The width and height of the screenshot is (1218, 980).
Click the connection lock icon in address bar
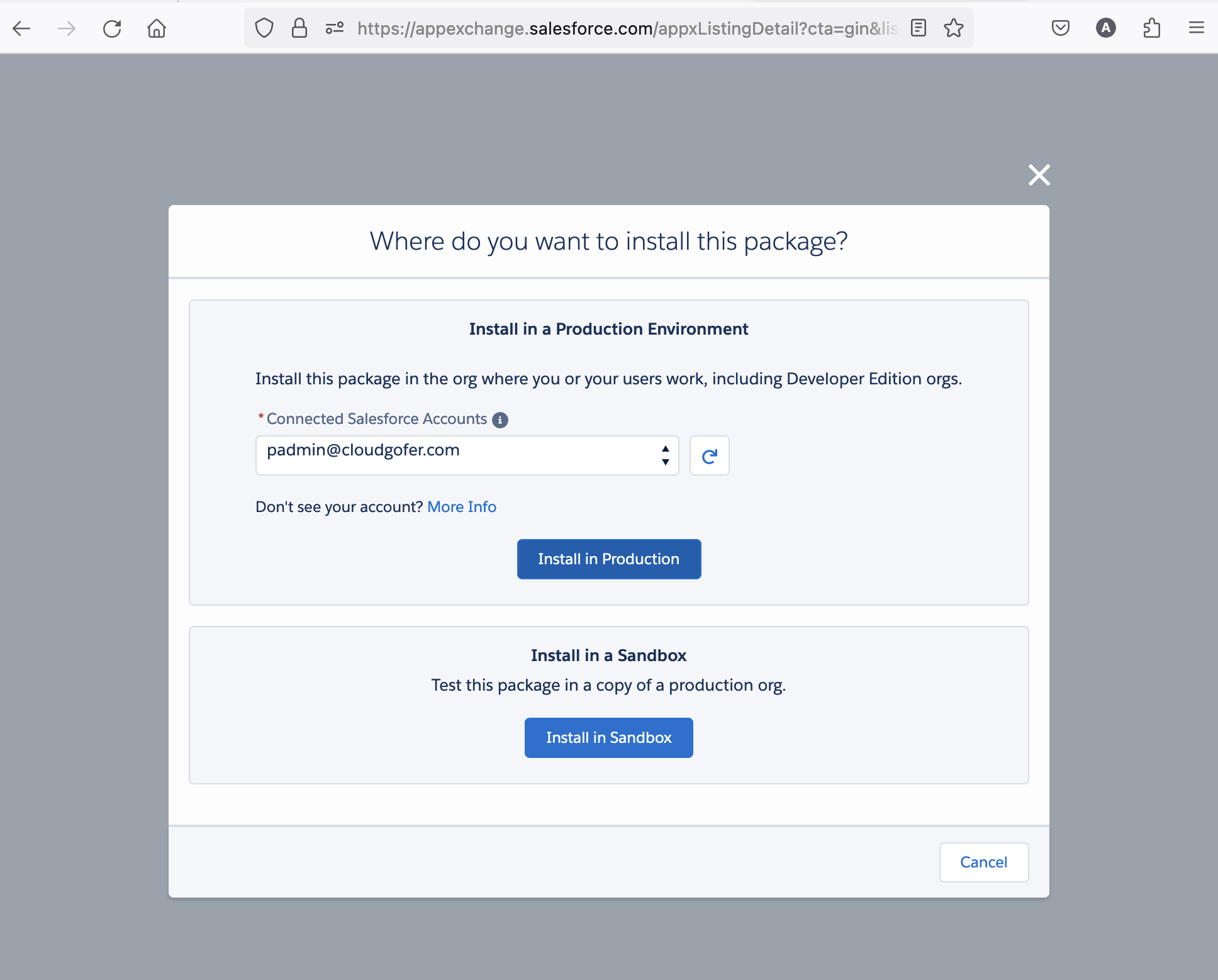pos(299,28)
